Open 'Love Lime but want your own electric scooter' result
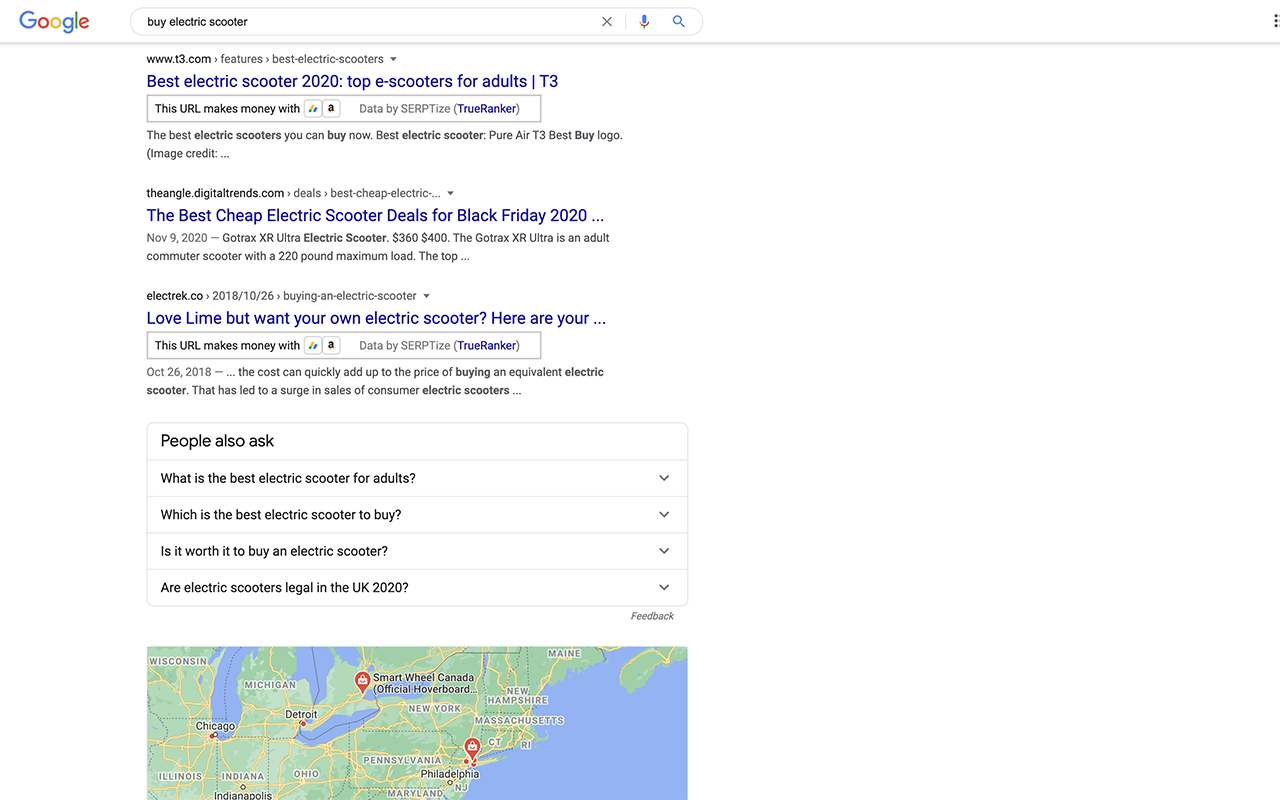1280x800 pixels. tap(376, 319)
